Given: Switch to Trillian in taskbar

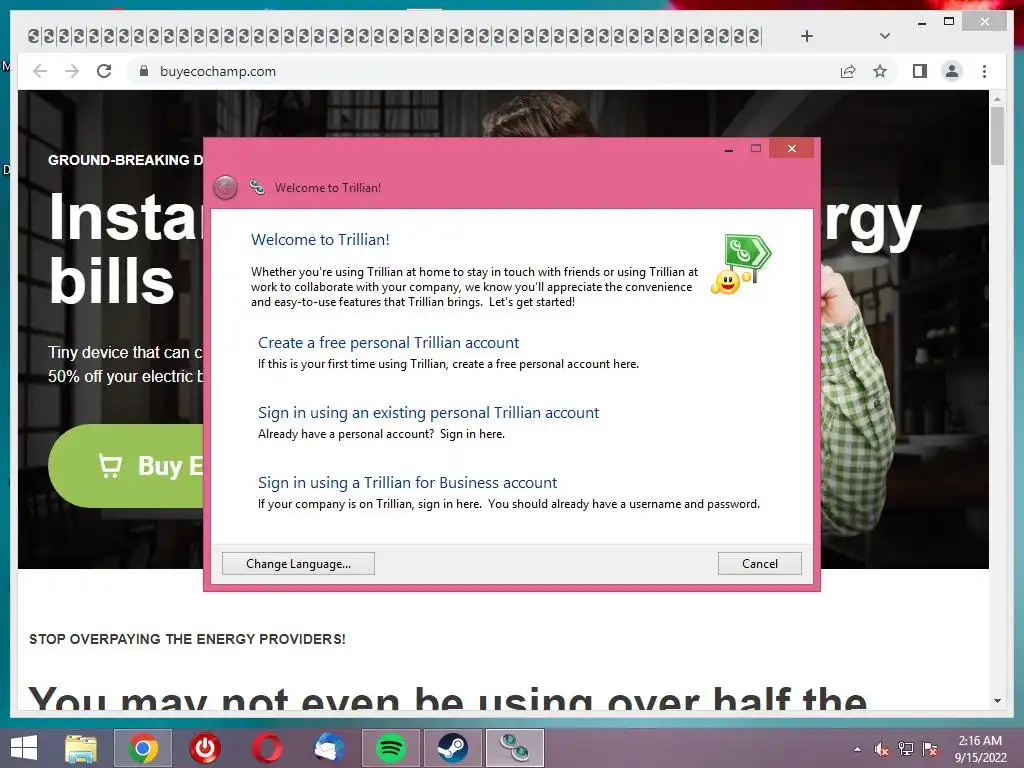Looking at the screenshot, I should coord(515,748).
